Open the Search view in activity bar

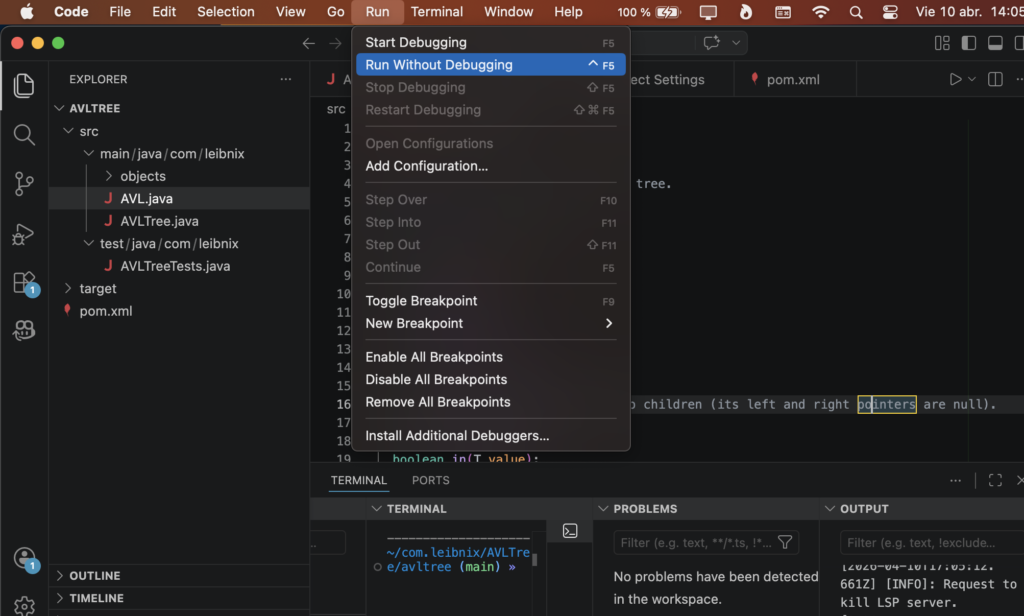24,134
